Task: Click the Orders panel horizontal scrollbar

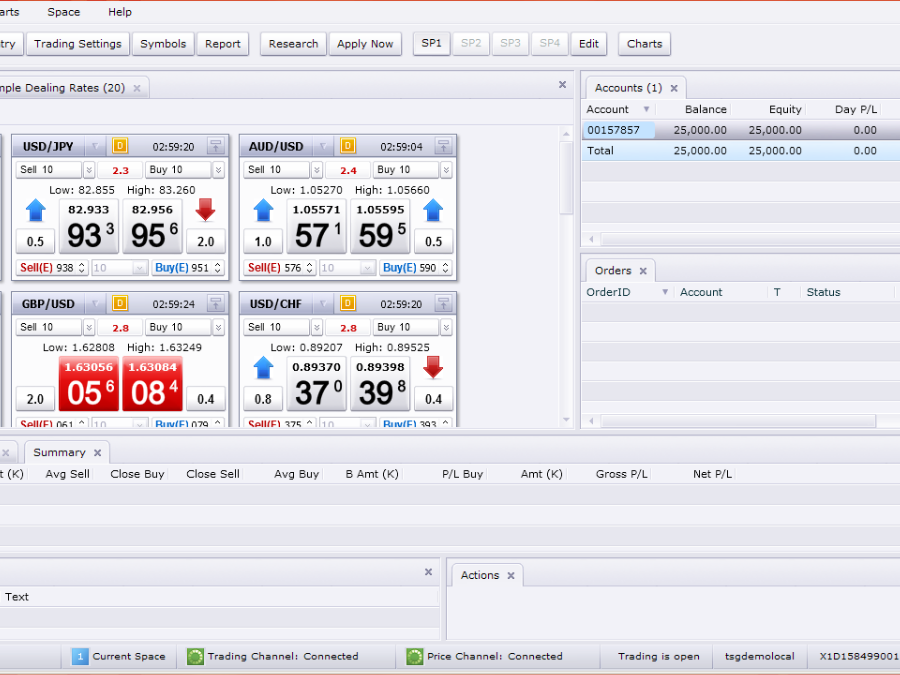Action: coord(738,421)
